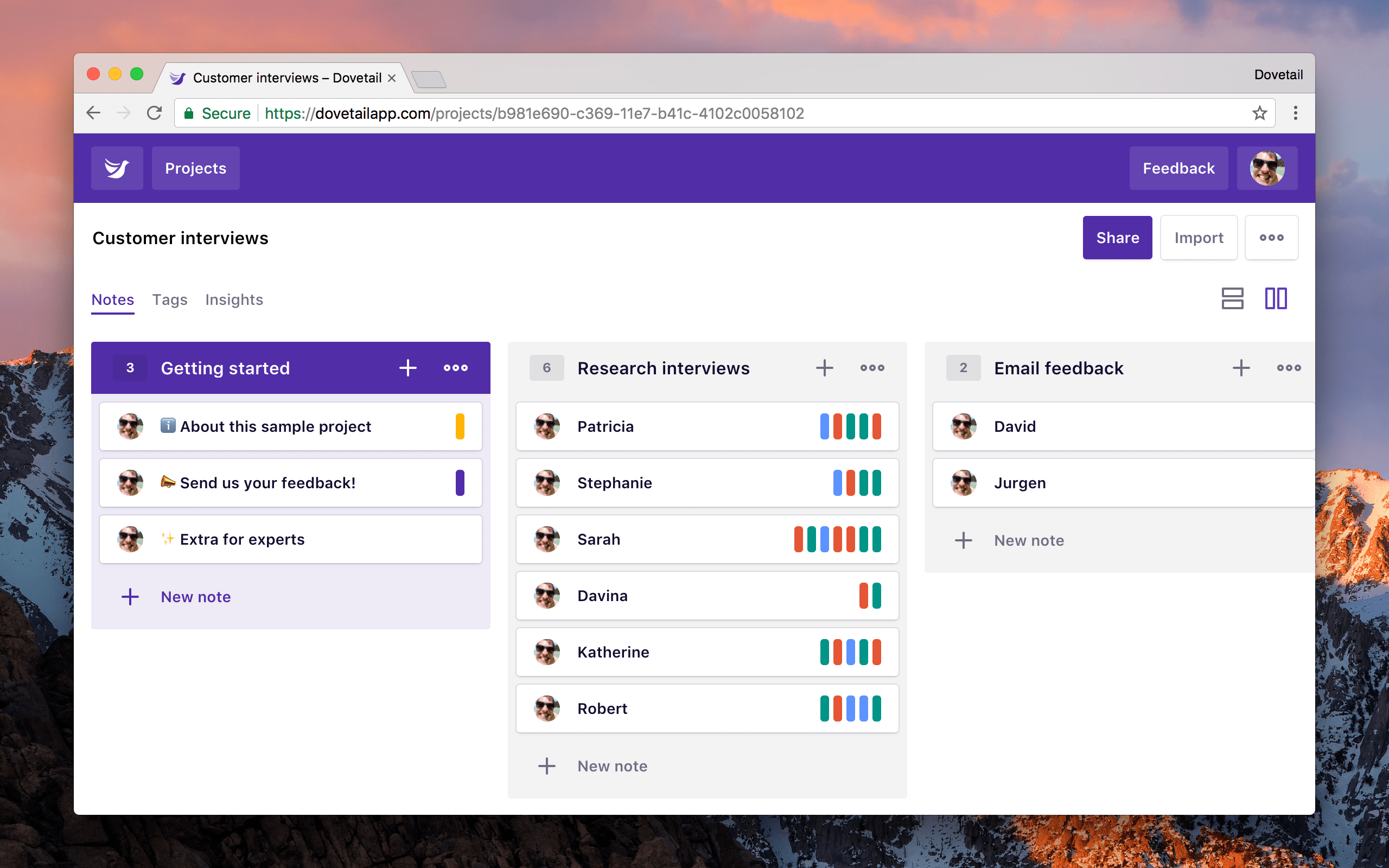Switch to the board view layout
The width and height of the screenshot is (1389, 868).
(x=1276, y=298)
